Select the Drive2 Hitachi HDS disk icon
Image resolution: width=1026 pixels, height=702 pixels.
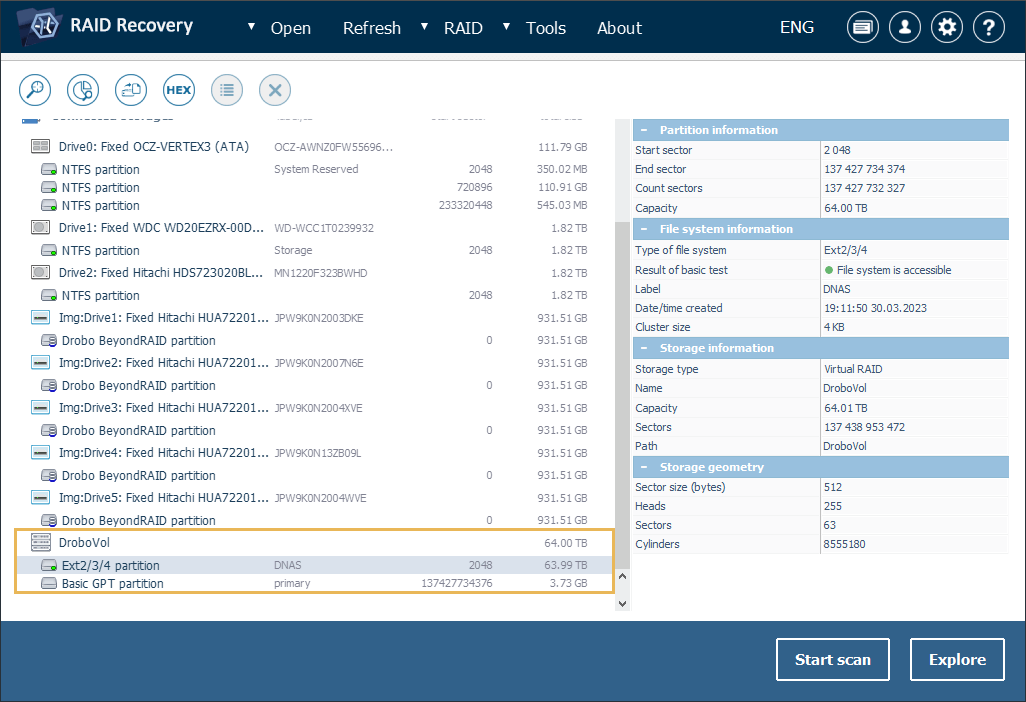point(41,273)
